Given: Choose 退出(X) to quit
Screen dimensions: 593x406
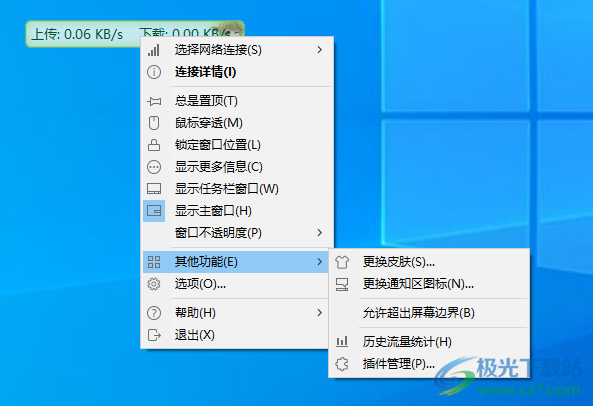Looking at the screenshot, I should [x=235, y=335].
